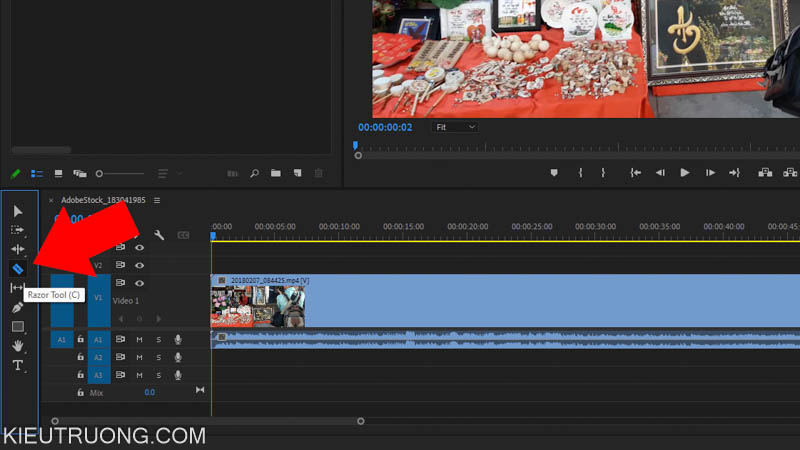Screen dimensions: 800x450
Task: Toggle lock on audio track A3
Action: tap(81, 374)
